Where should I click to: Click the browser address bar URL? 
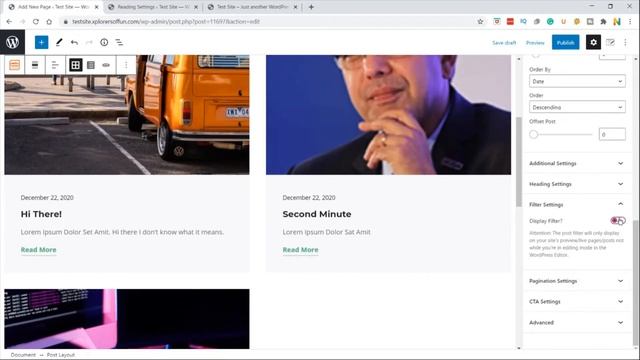166,22
